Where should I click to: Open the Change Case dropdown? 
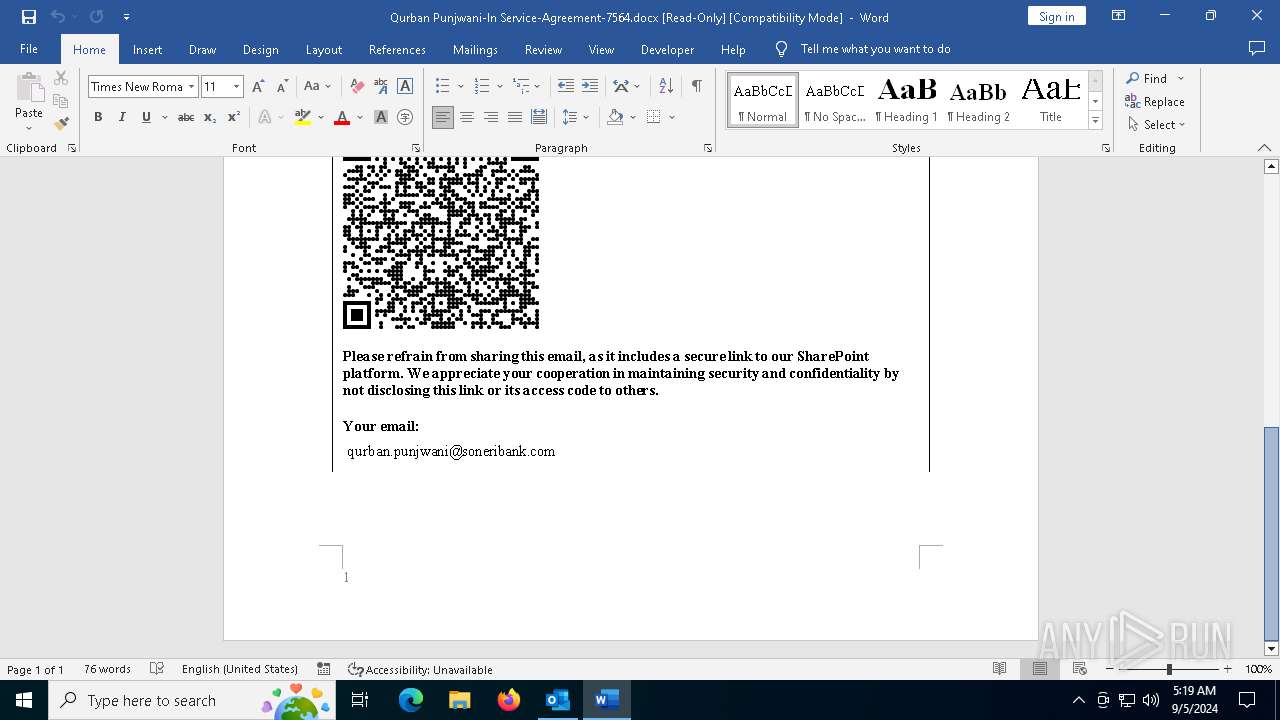click(x=316, y=87)
